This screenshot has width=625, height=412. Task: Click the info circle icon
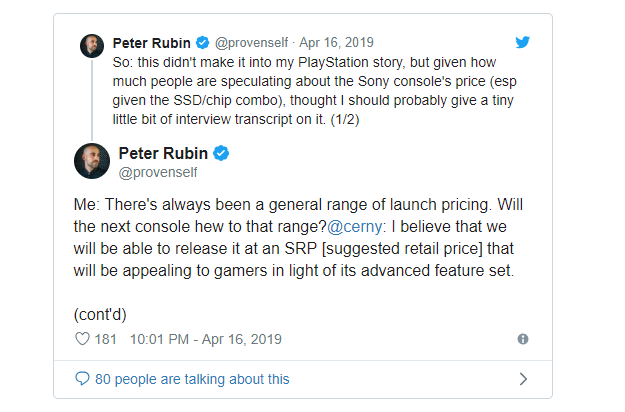[522, 339]
